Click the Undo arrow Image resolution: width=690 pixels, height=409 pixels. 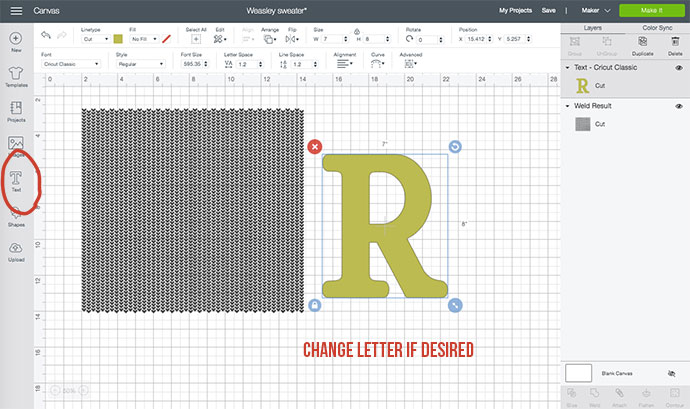(46, 35)
